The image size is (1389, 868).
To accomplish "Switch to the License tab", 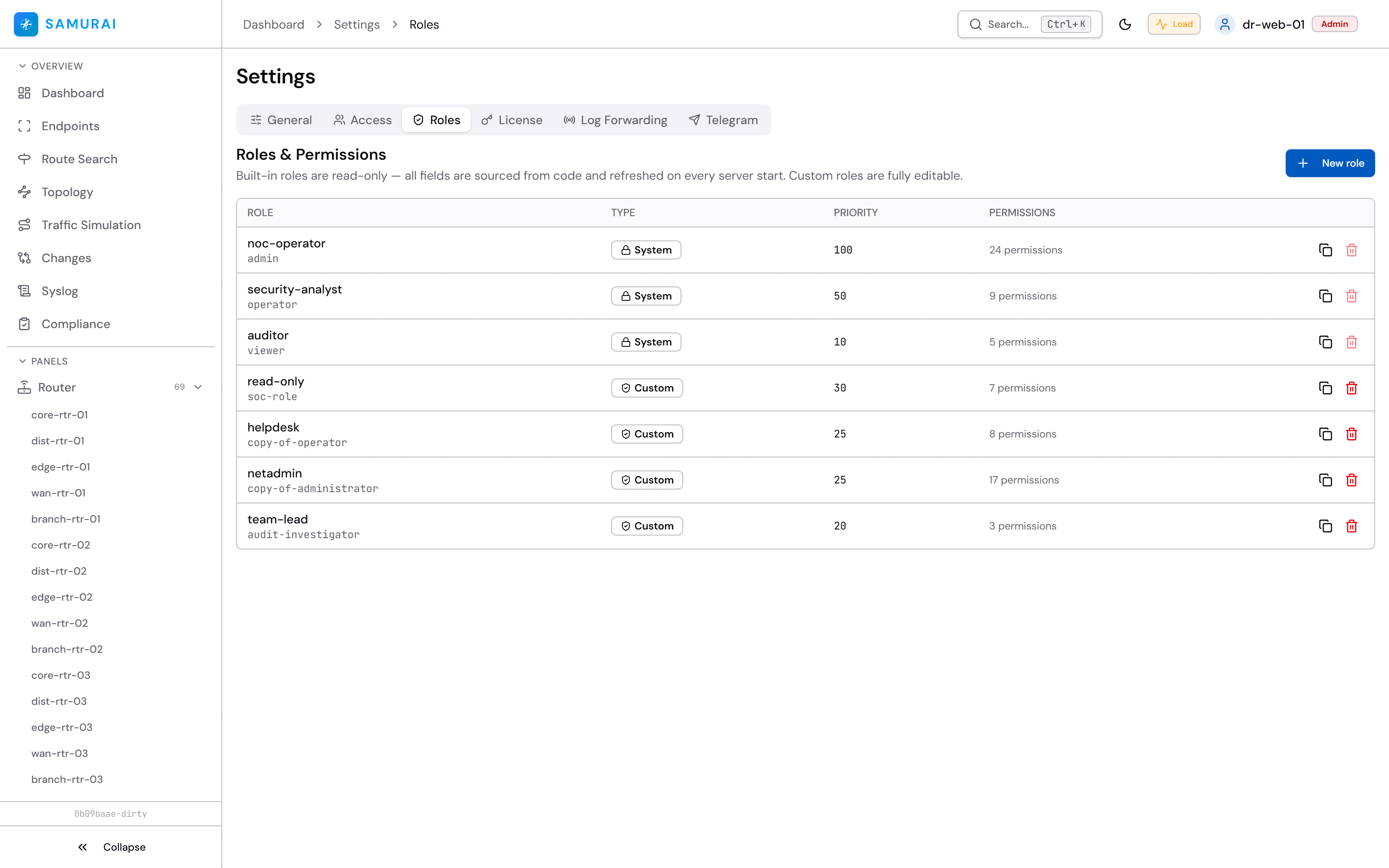I will (x=511, y=119).
